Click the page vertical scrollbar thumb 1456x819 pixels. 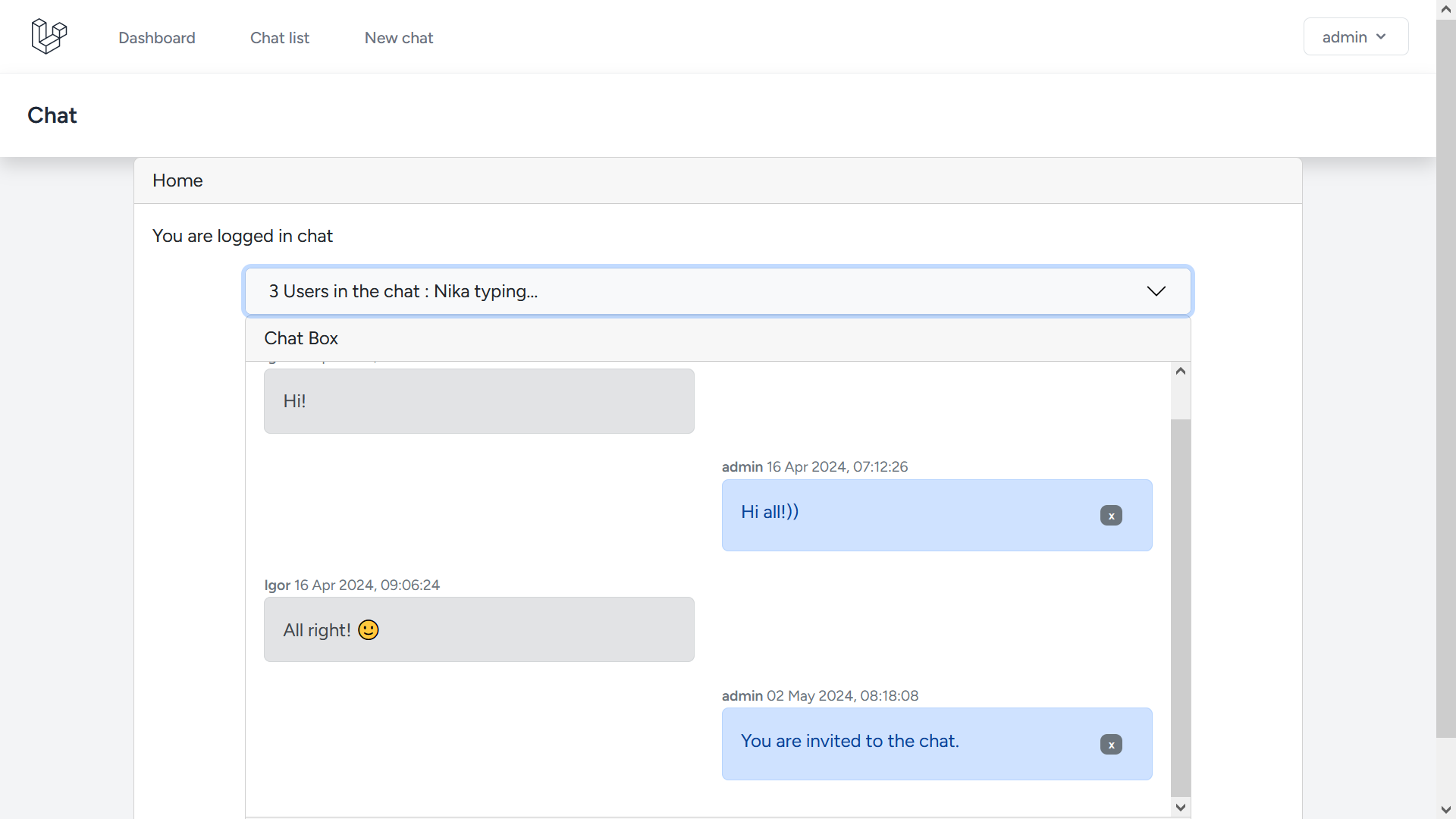pos(1446,379)
